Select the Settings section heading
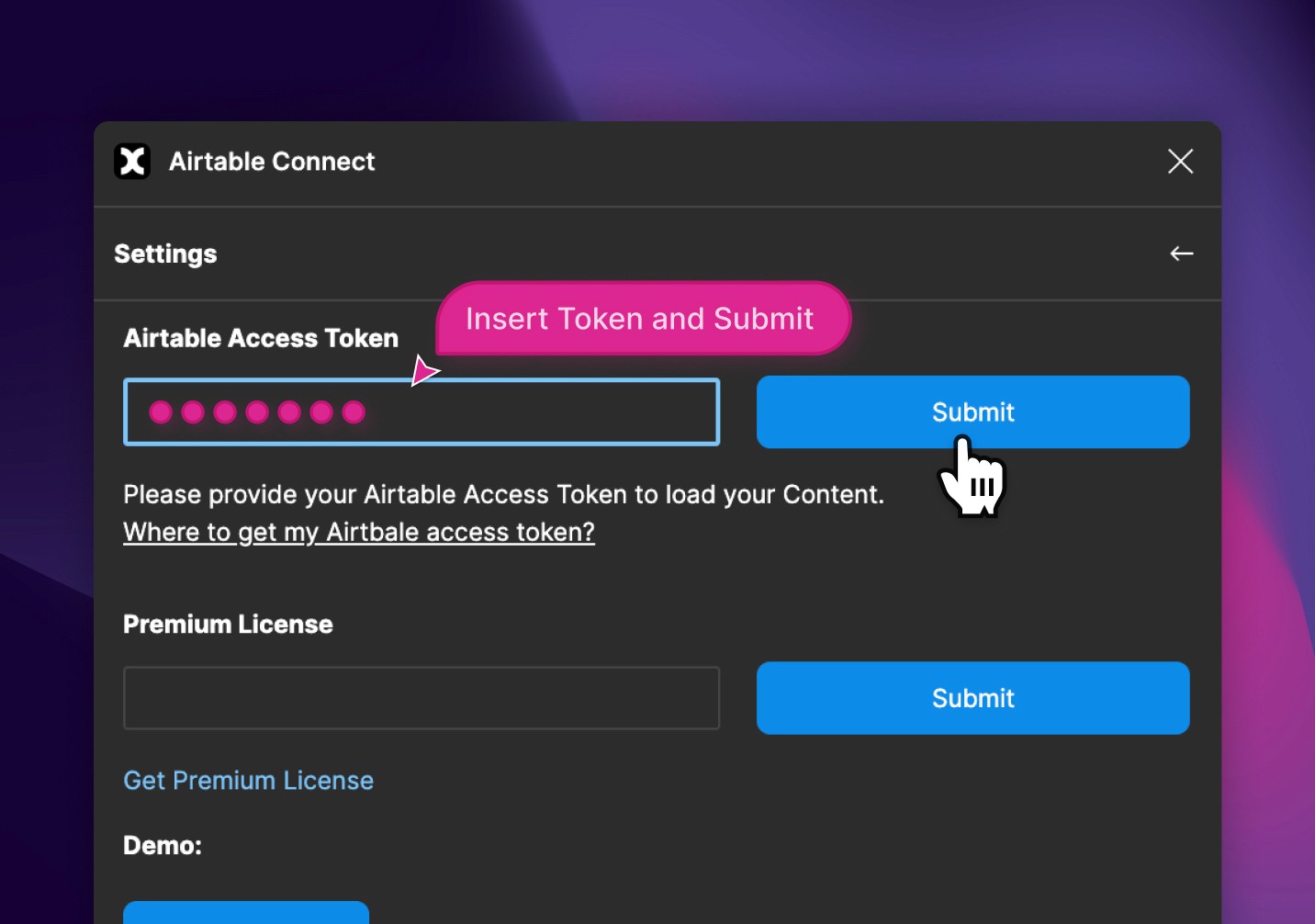The width and height of the screenshot is (1315, 924). 165,254
